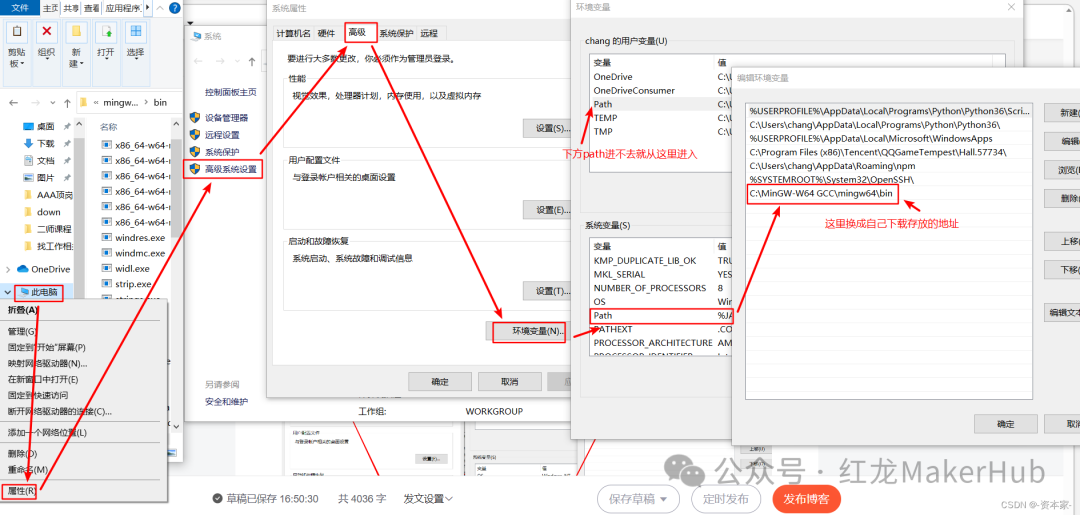This screenshot has height=515, width=1080.
Task: Open the Save Draft dropdown button
Action: [x=638, y=498]
